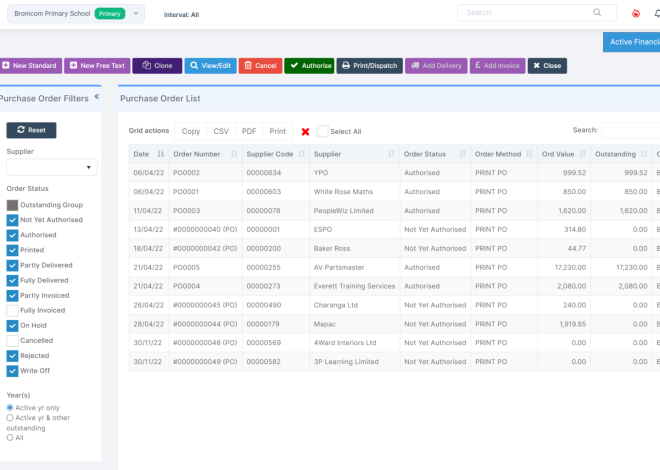The image size is (660, 470).
Task: Uncheck the On Hold filter
Action: tap(12, 325)
